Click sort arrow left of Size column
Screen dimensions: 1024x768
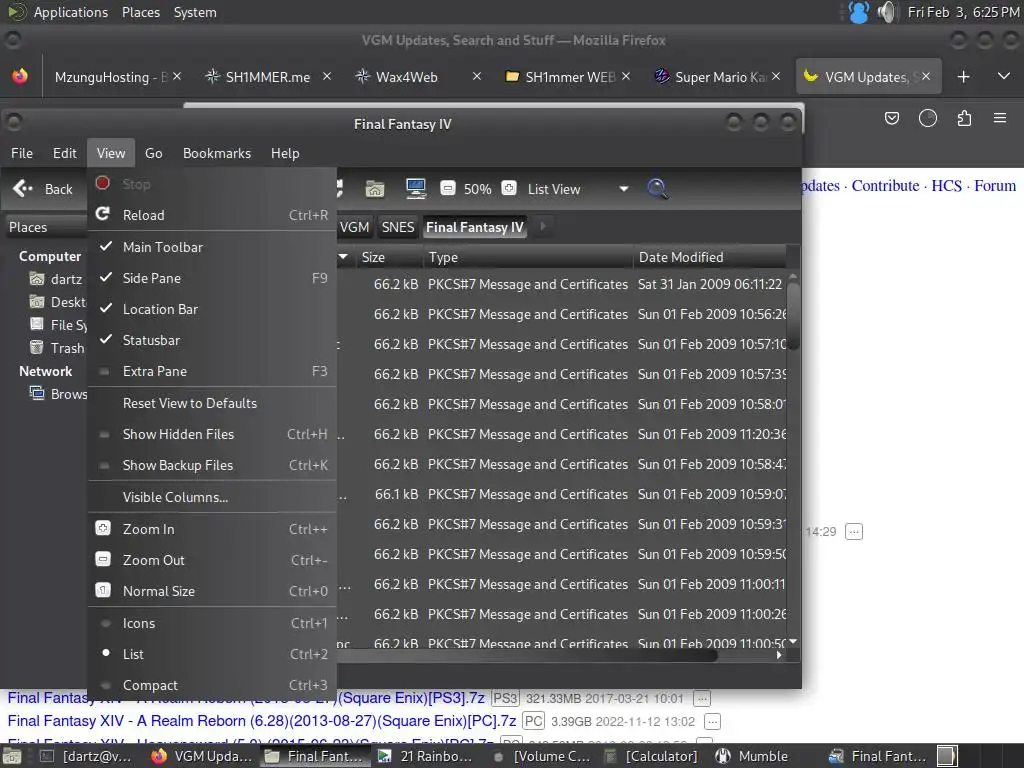[343, 257]
